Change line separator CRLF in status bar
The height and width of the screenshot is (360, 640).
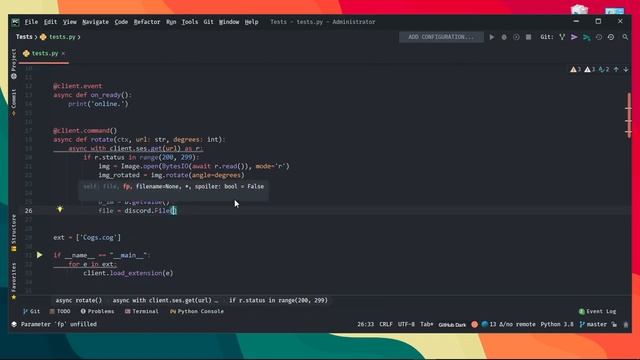[x=386, y=324]
